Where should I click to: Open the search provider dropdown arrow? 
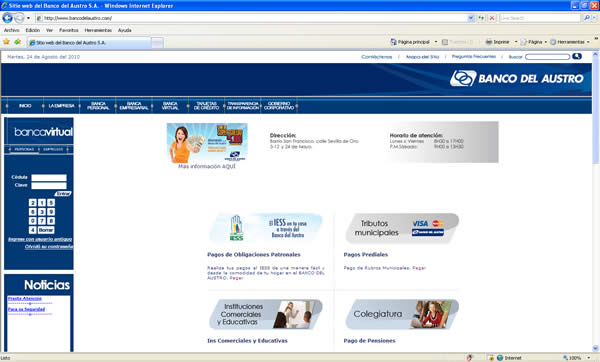pos(594,18)
